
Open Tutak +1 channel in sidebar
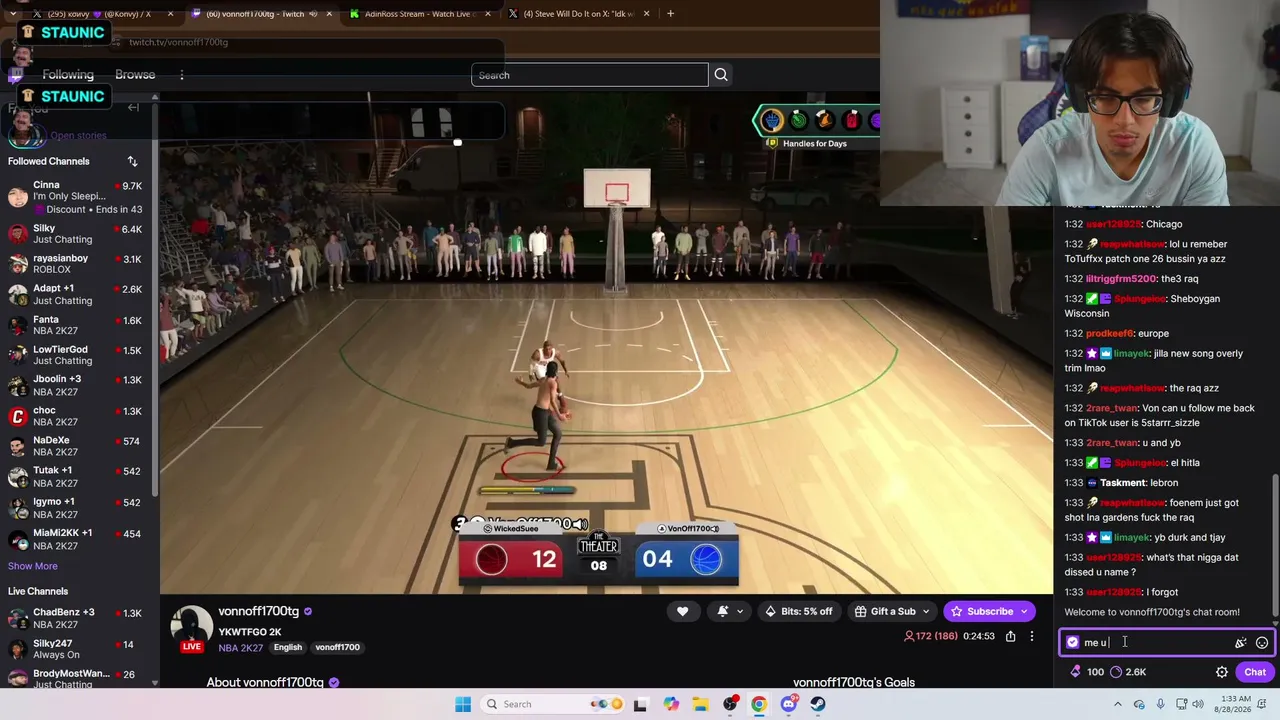(78, 477)
